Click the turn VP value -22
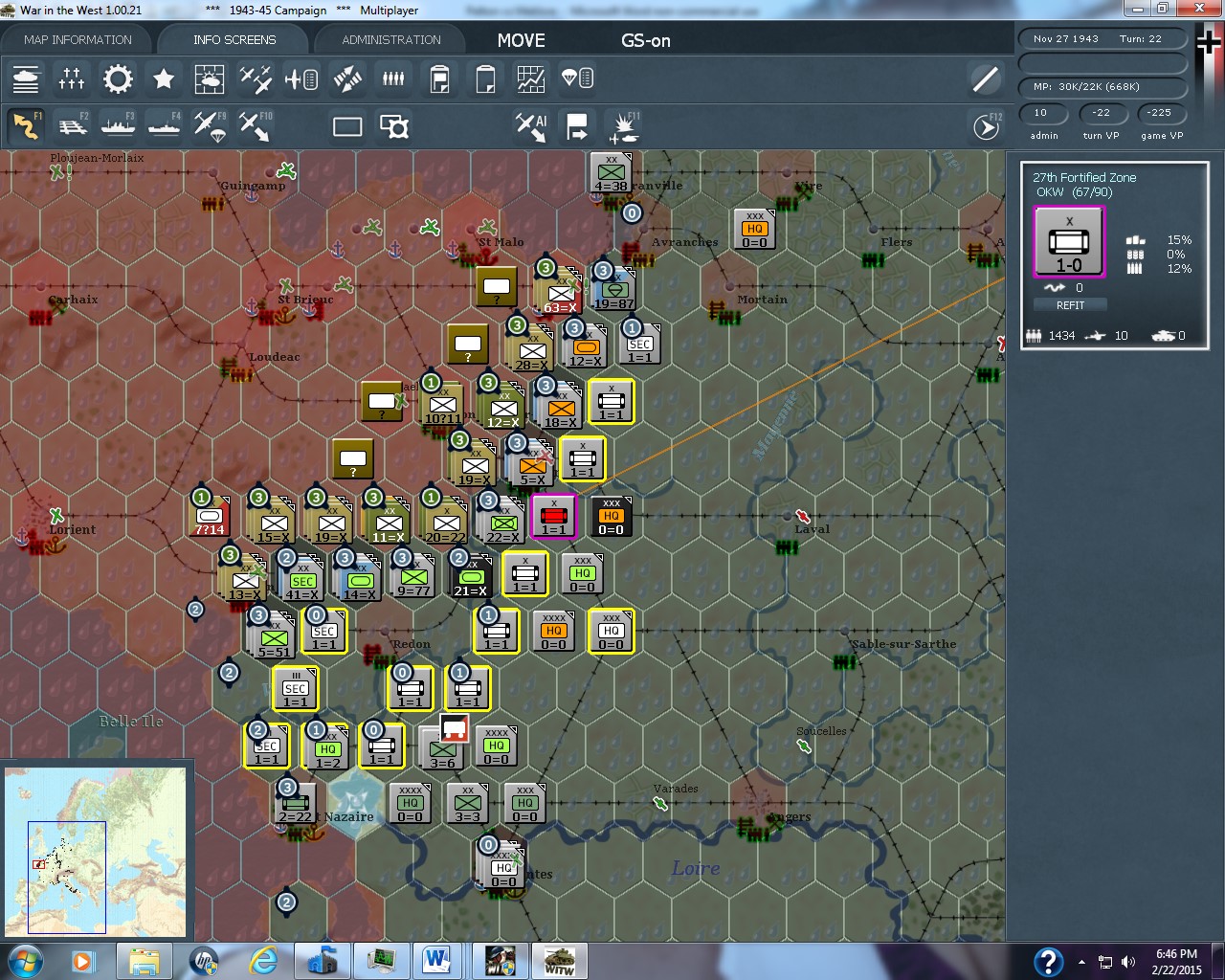The width and height of the screenshot is (1225, 980). [x=1102, y=113]
